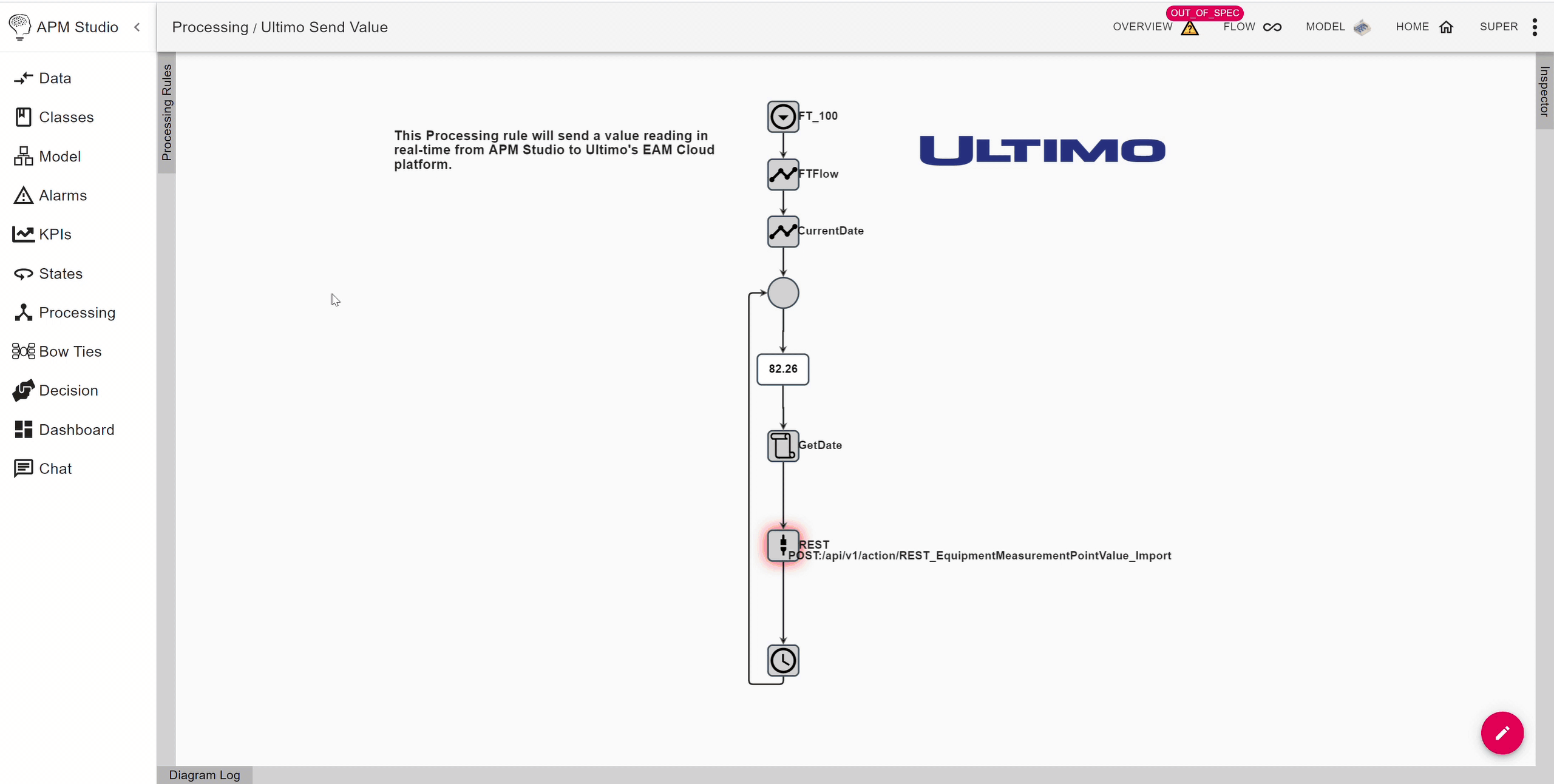Viewport: 1554px width, 784px height.
Task: Click the Processing breadcrumb link
Action: (210, 27)
